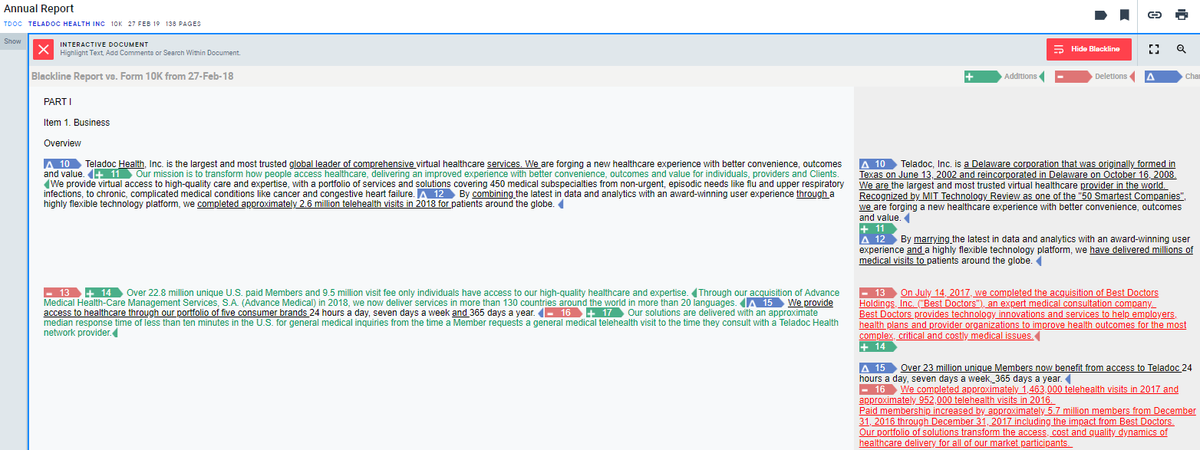Viewport: 1200px width, 450px height.
Task: Click 'a Delaware corporation that was originally formed' text
Action: (x=1071, y=164)
